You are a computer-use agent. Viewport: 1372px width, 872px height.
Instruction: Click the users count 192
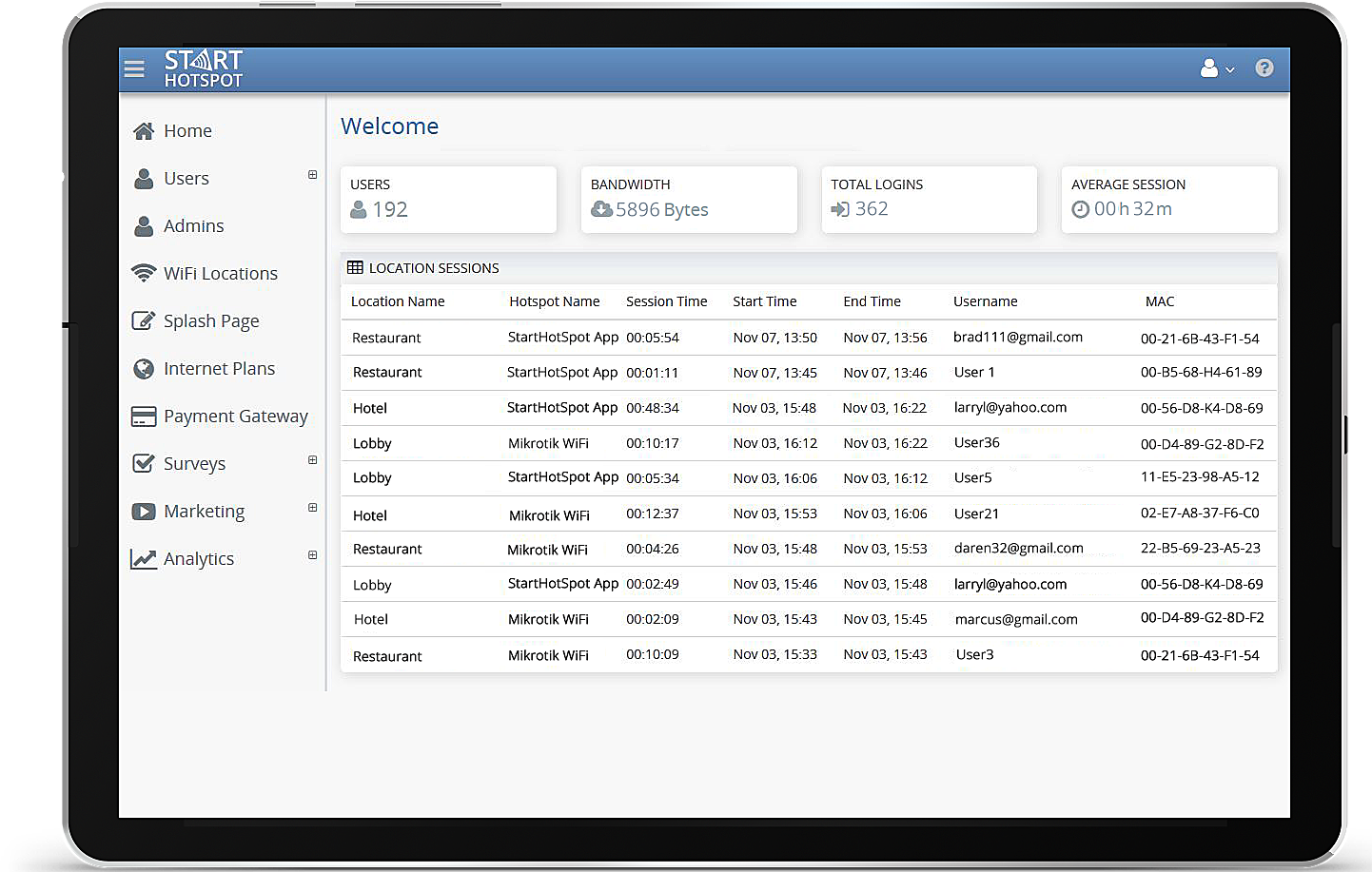click(x=390, y=209)
